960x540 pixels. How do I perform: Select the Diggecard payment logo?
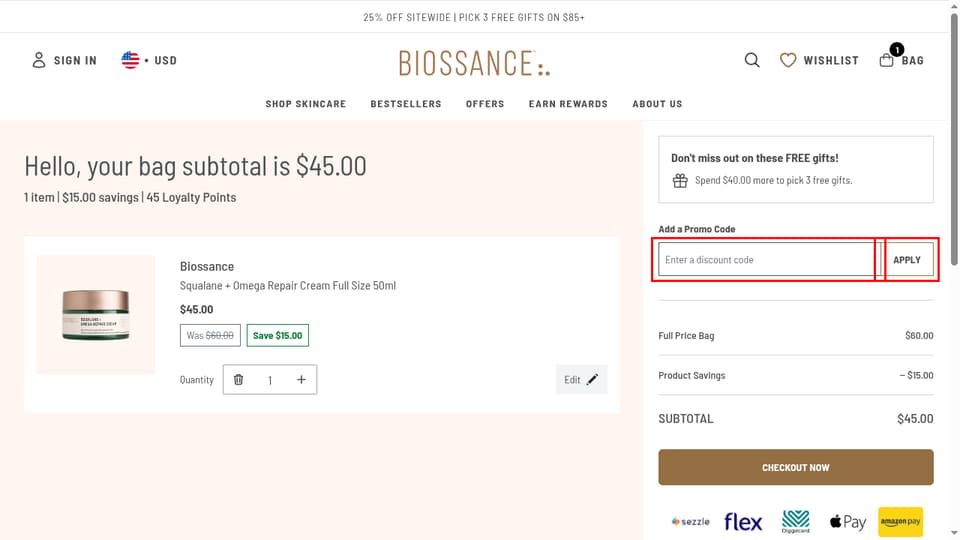tap(796, 522)
